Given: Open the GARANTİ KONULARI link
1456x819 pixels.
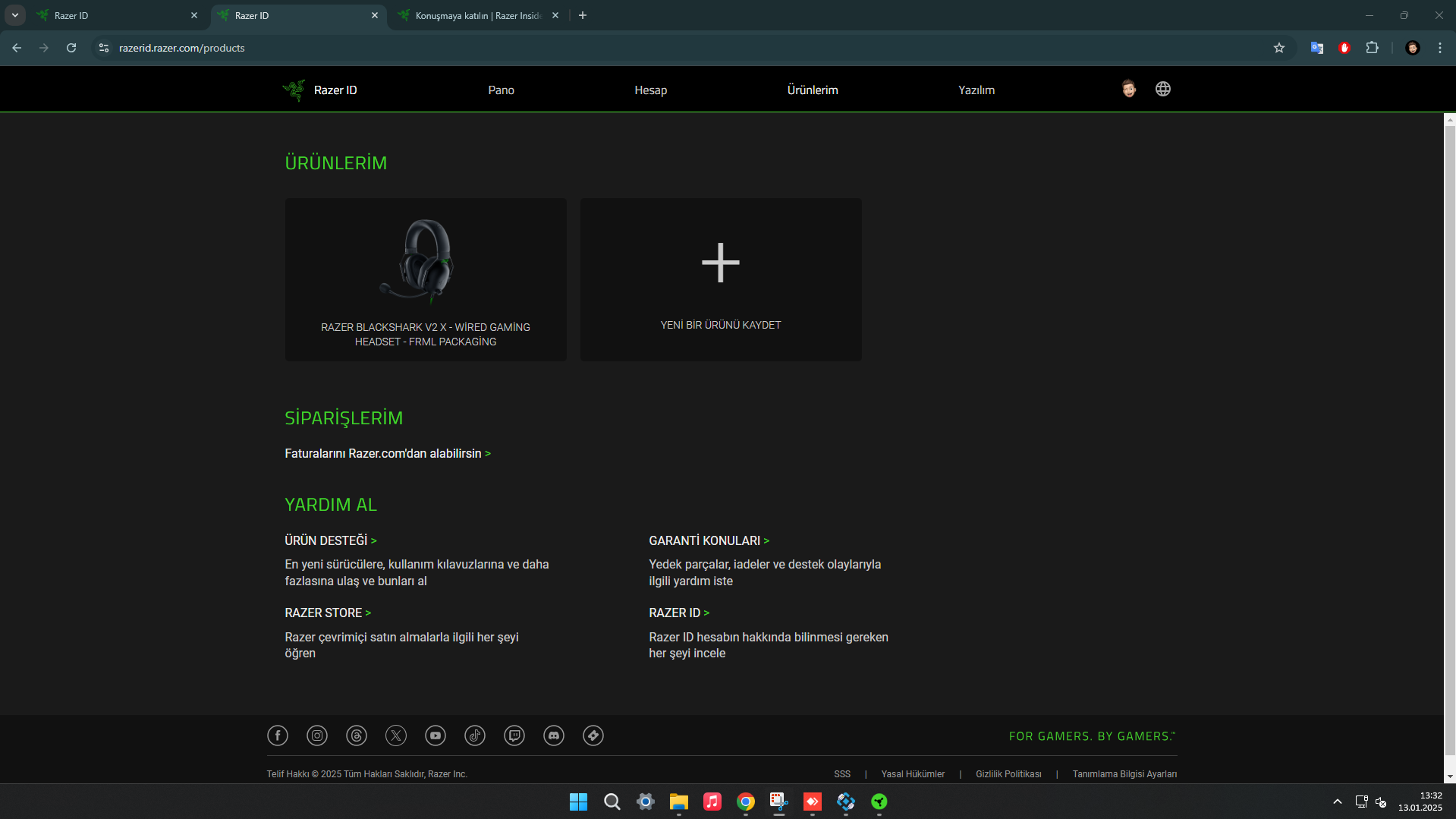Looking at the screenshot, I should click(x=709, y=540).
